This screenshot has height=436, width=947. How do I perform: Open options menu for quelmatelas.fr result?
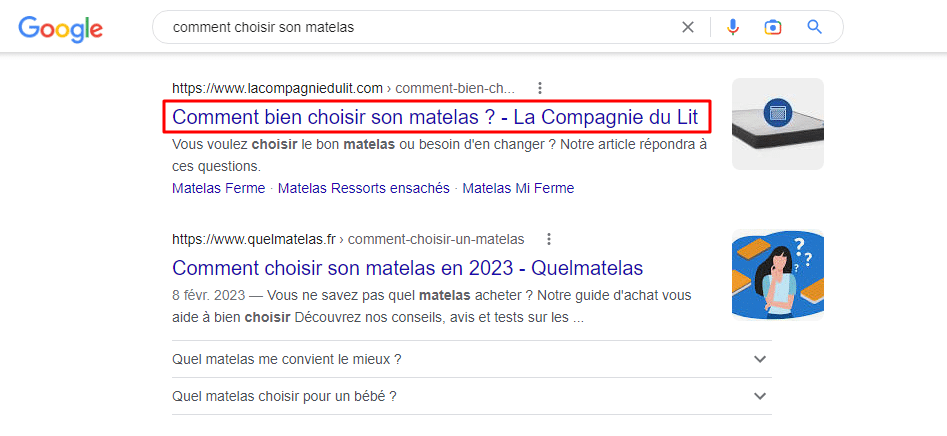548,239
